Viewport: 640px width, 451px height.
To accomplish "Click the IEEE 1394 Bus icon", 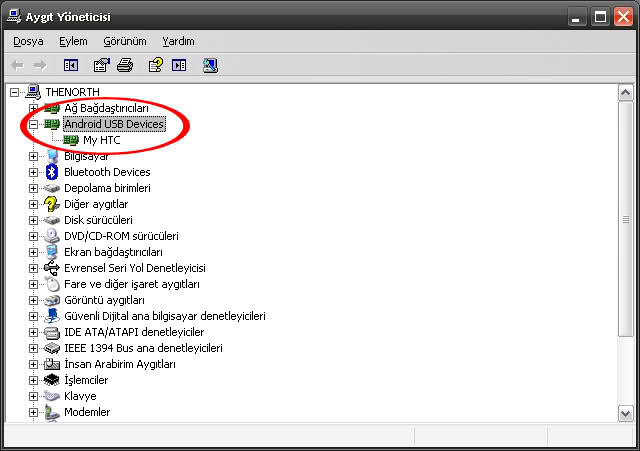I will (x=52, y=348).
